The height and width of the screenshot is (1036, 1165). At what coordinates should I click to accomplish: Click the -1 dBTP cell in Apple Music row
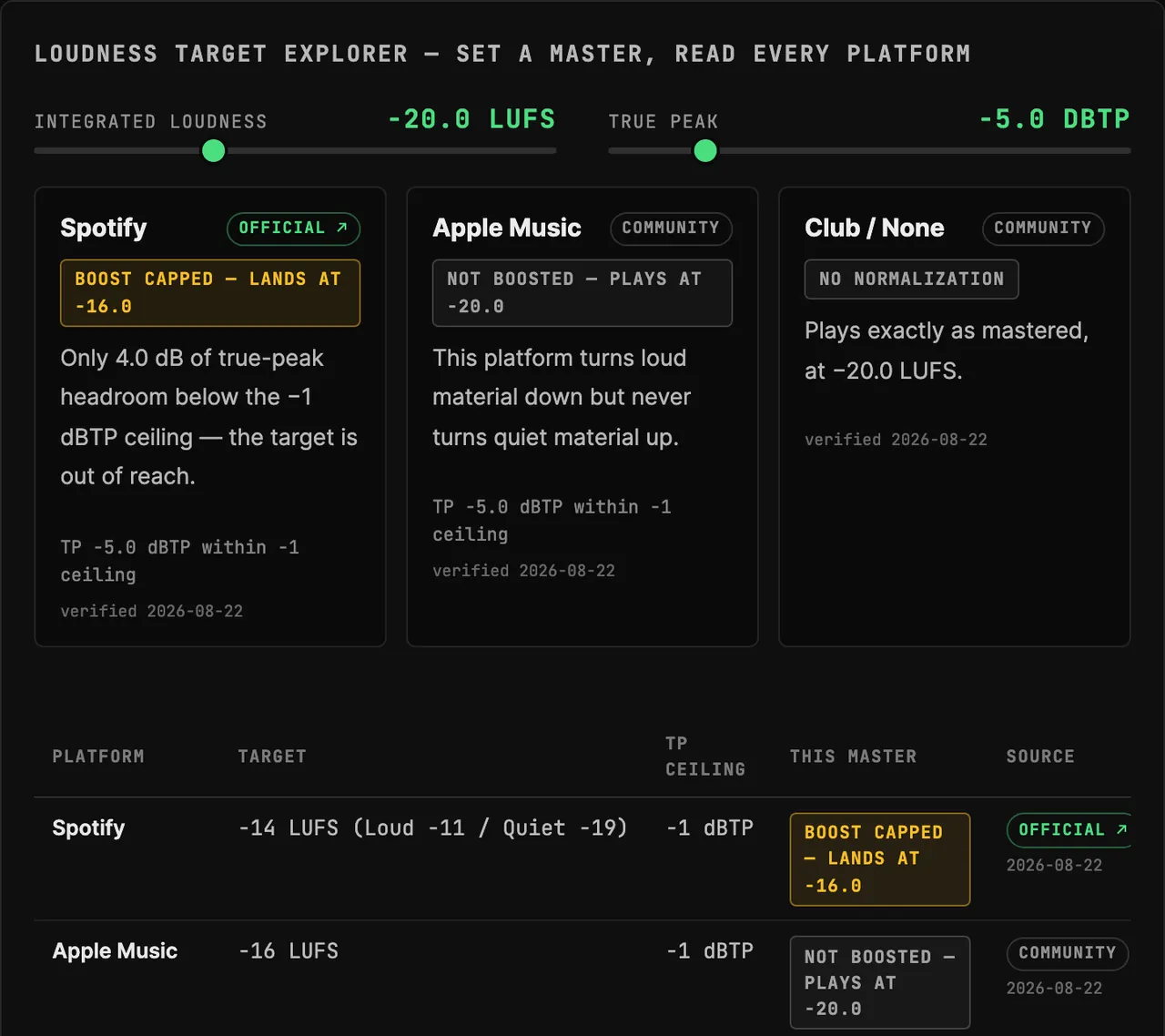pyautogui.click(x=710, y=950)
